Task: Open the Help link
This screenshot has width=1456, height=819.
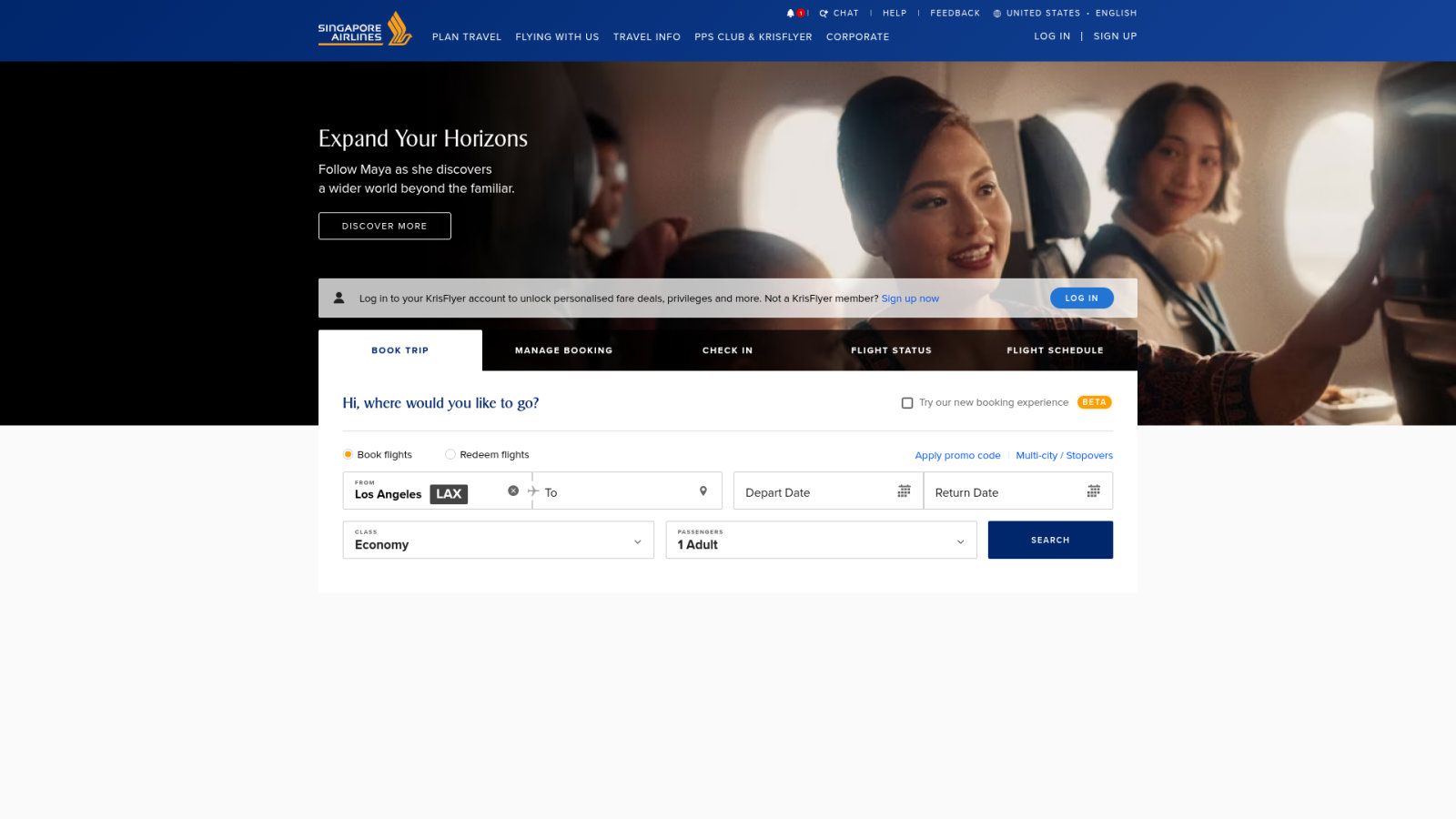Action: [x=895, y=14]
